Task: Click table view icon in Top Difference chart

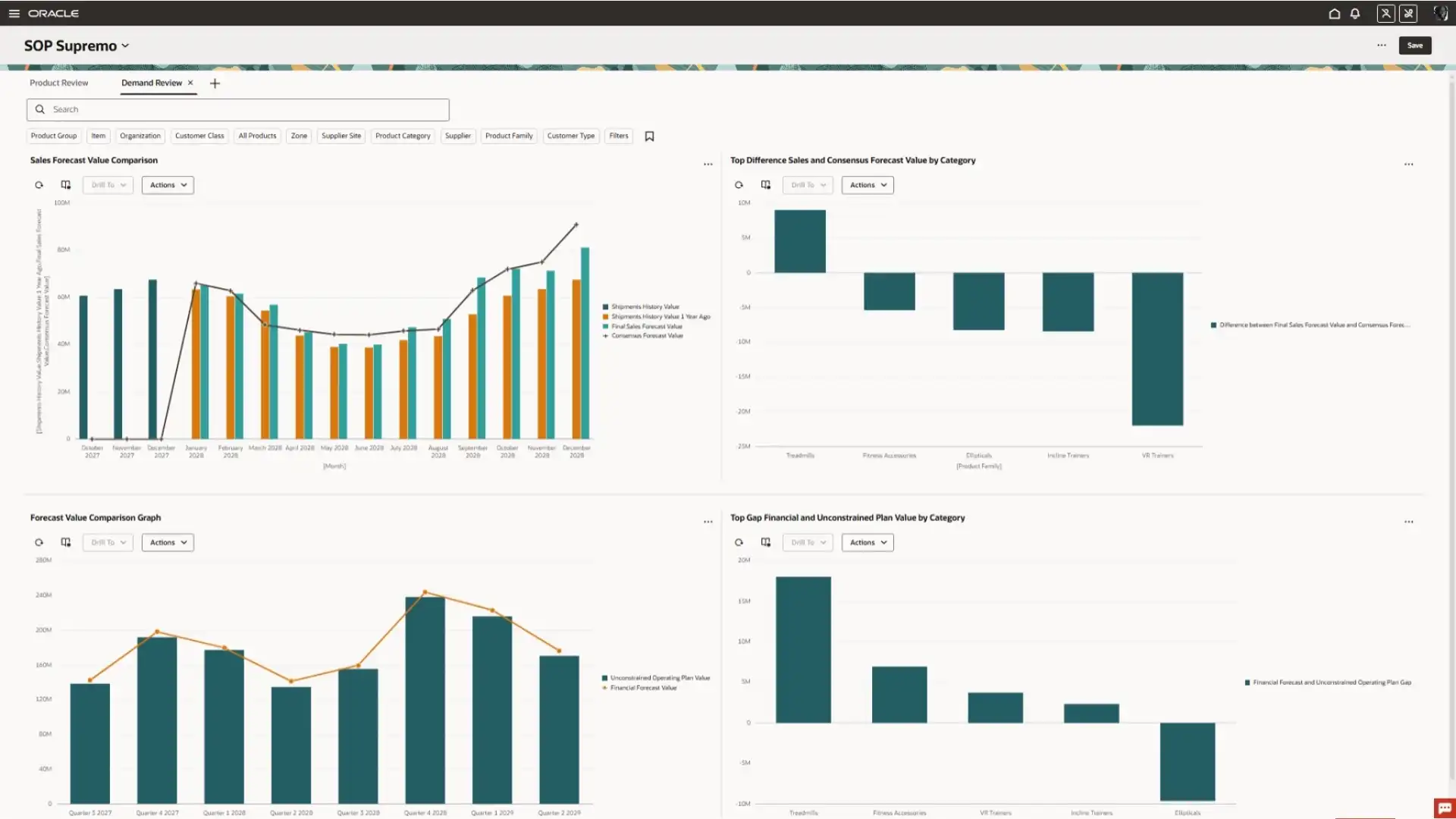Action: coord(766,185)
